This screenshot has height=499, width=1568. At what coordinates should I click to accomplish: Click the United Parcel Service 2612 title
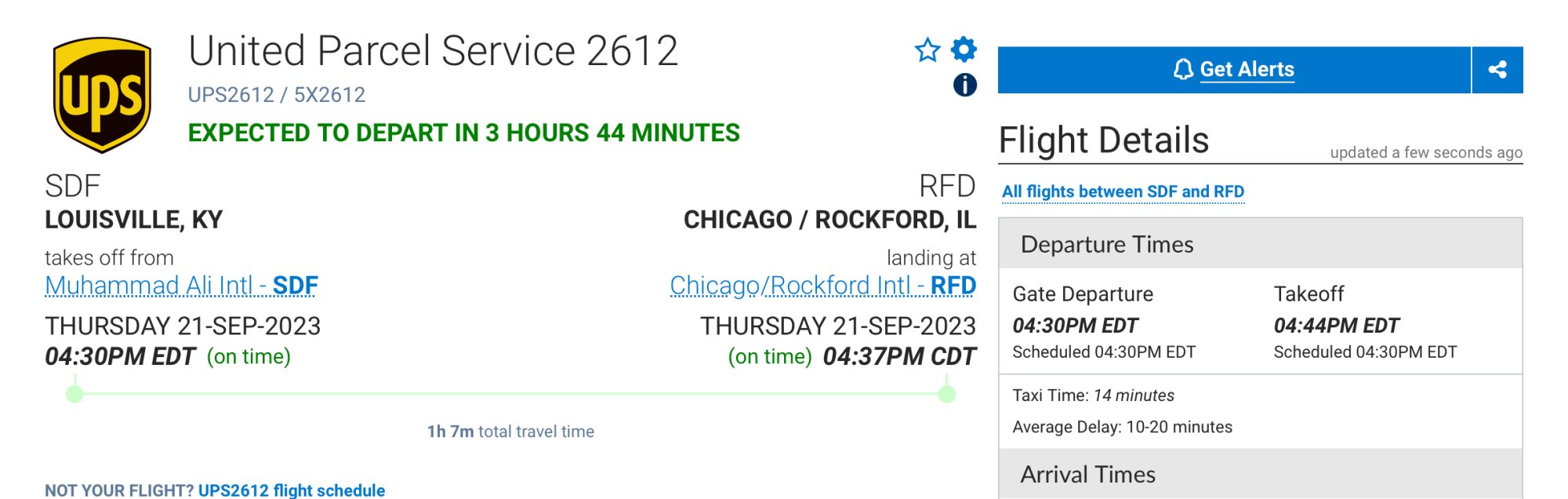tap(433, 51)
